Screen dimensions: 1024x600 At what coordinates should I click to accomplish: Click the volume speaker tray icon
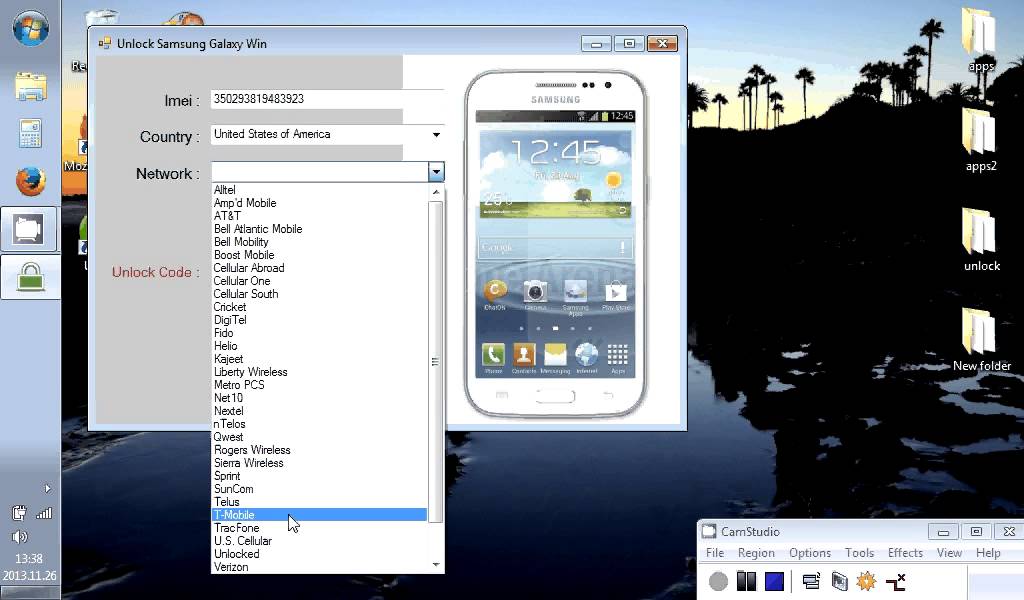[x=20, y=537]
